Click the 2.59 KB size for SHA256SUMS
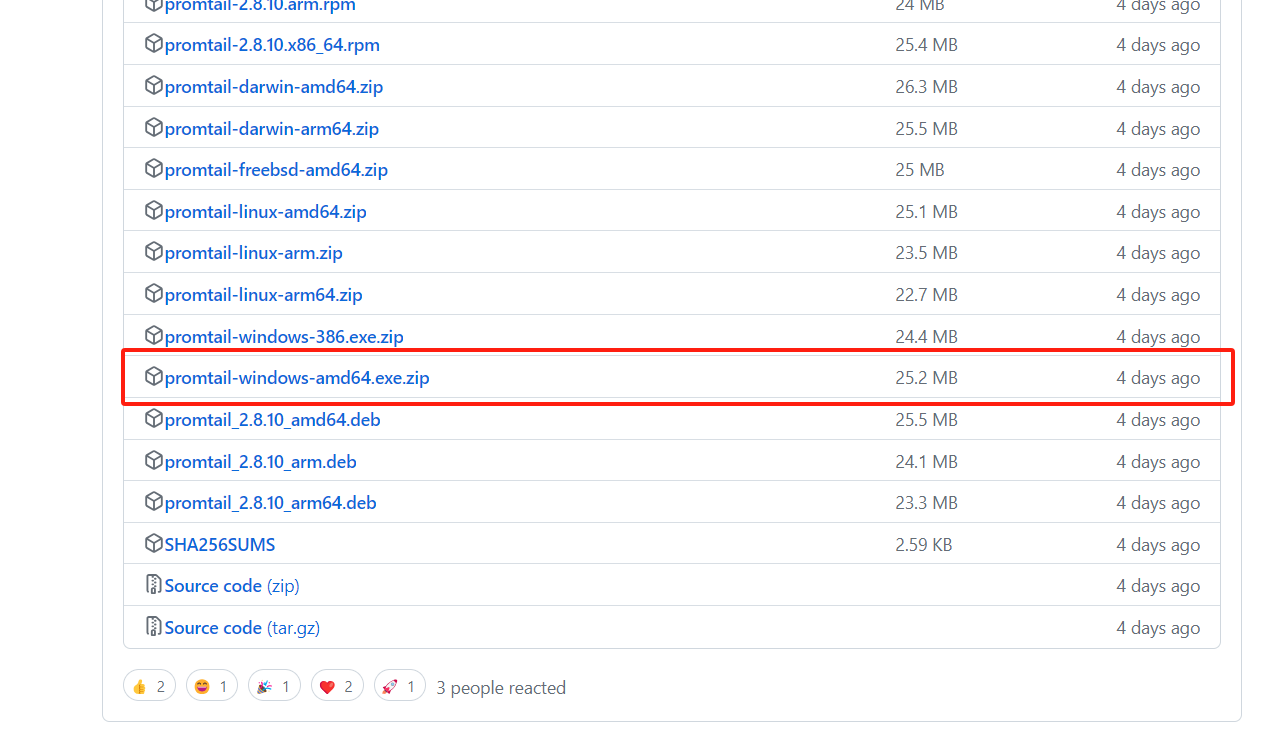The width and height of the screenshot is (1284, 730). (x=923, y=545)
